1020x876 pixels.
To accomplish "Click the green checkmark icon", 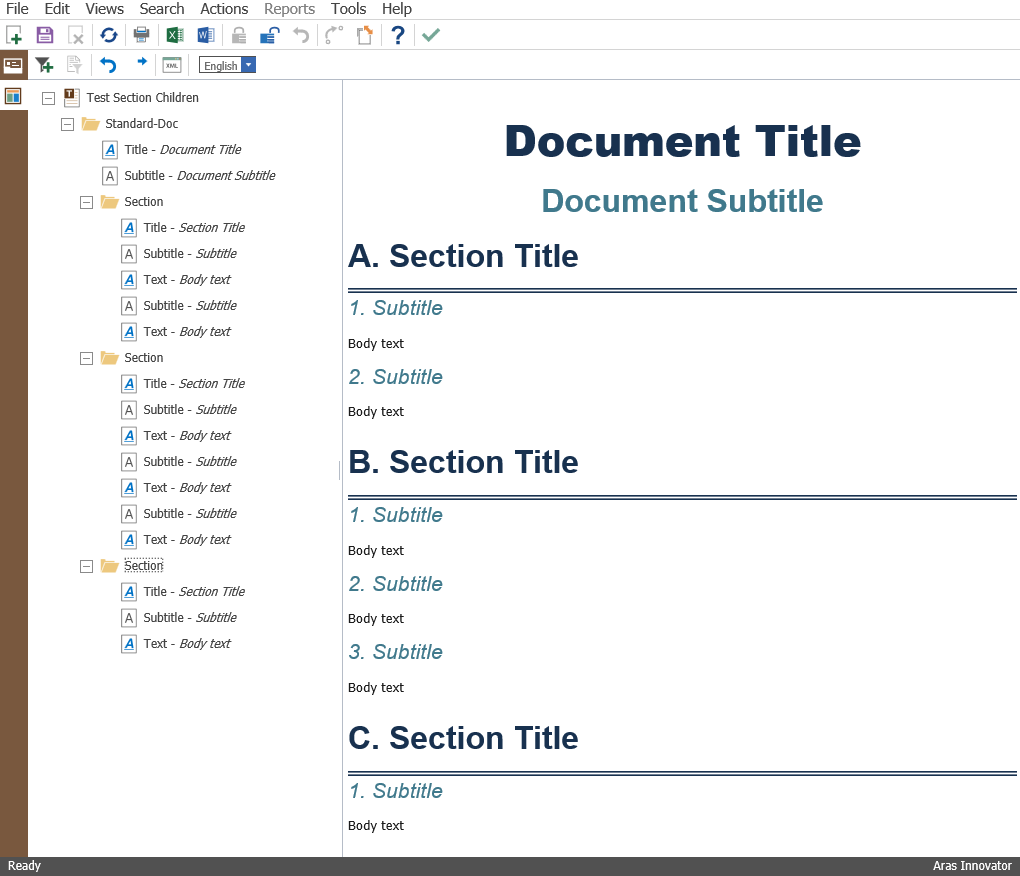I will pos(430,35).
